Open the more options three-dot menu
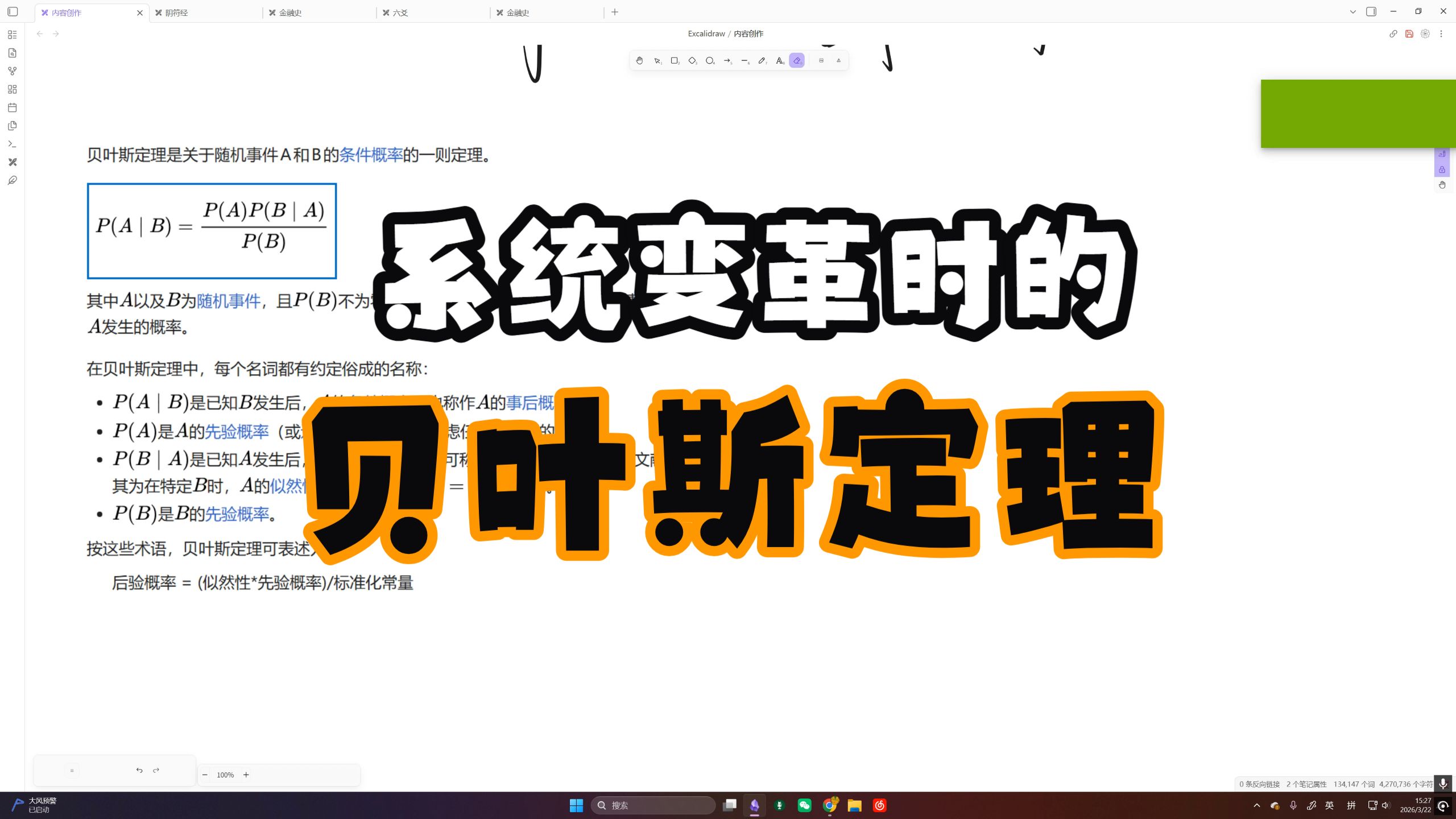This screenshot has height=819, width=1456. [x=1441, y=34]
